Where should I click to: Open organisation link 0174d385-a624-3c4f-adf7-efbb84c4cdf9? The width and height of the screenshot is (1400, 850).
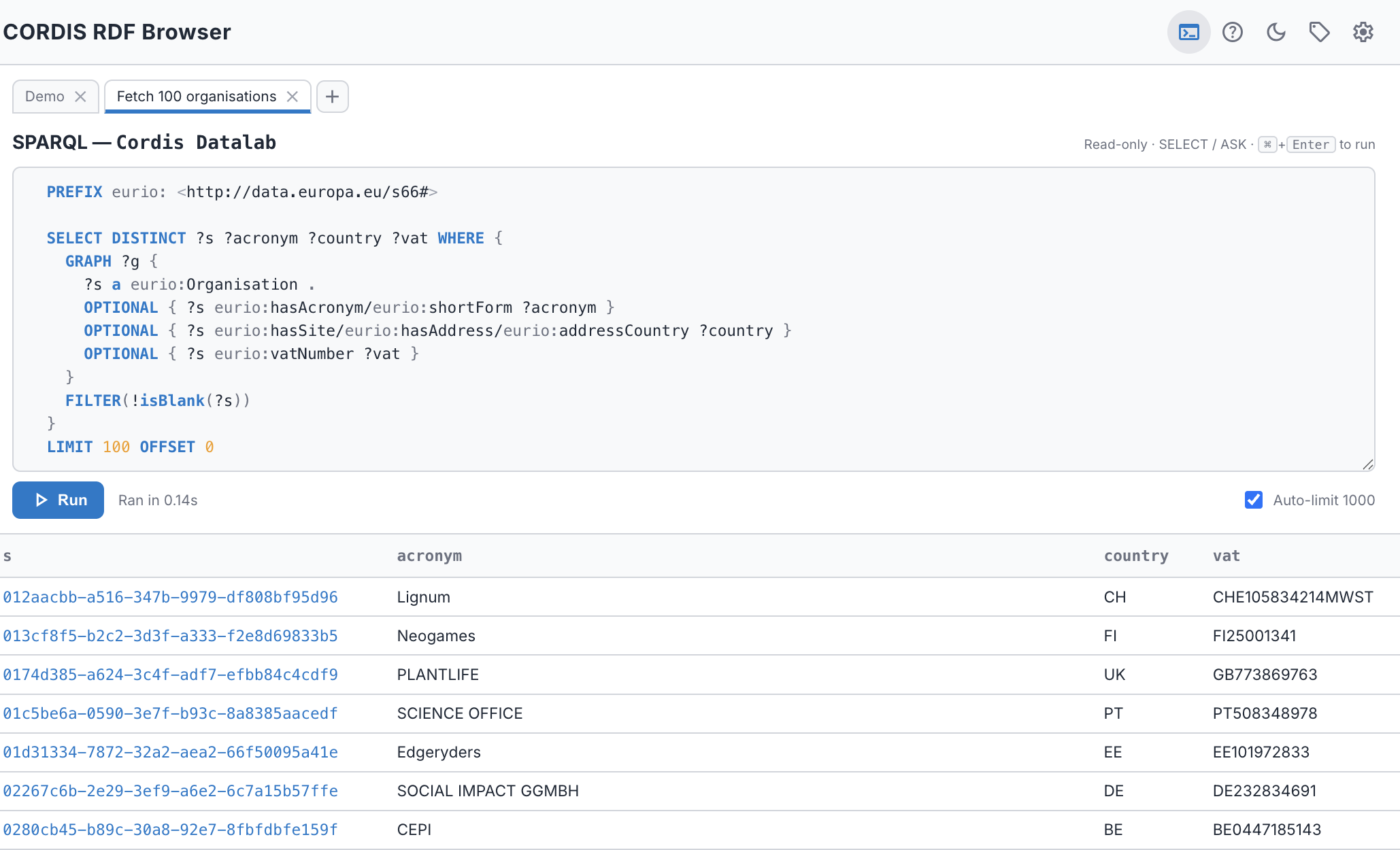click(x=170, y=675)
